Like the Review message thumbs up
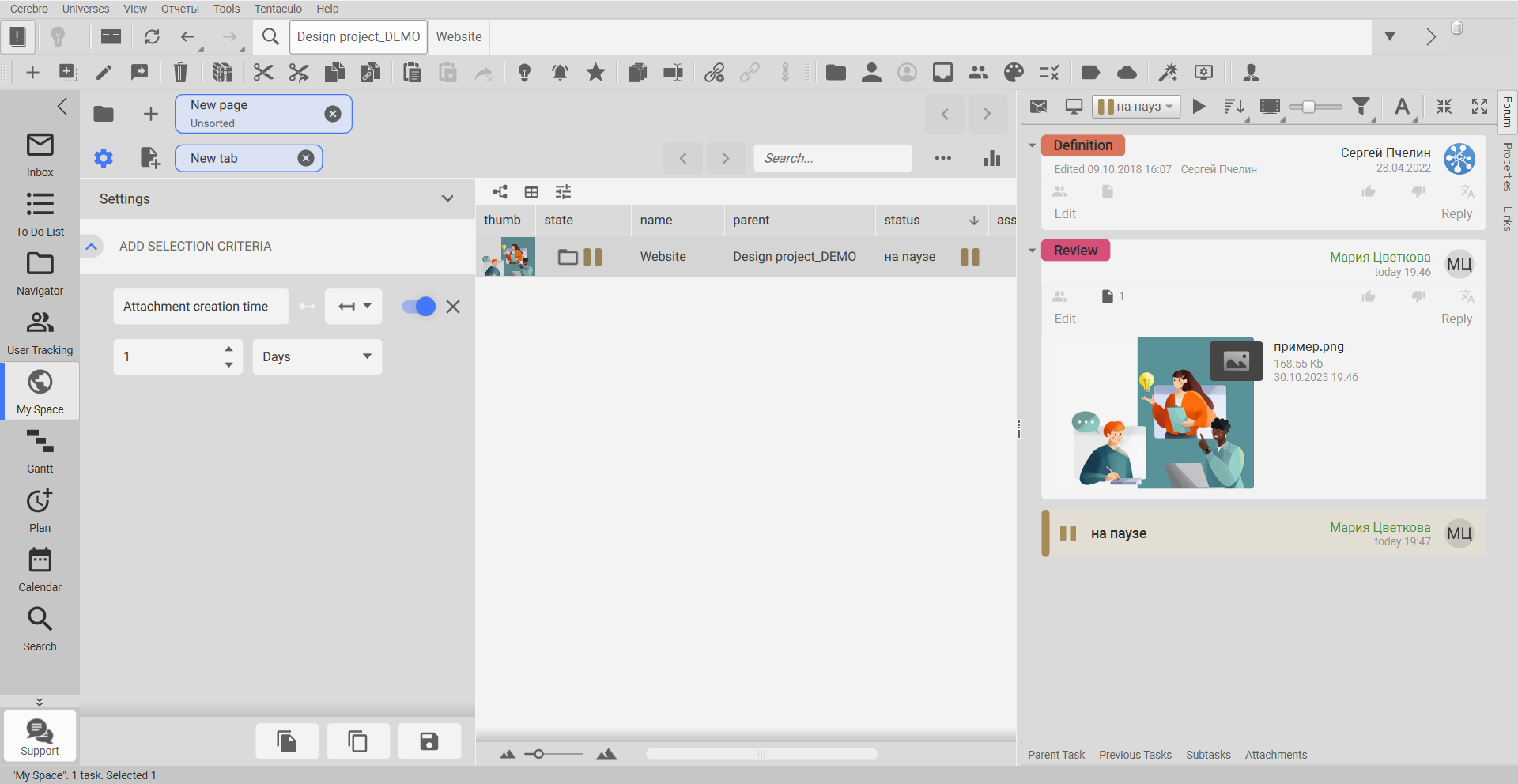This screenshot has width=1518, height=784. pyautogui.click(x=1369, y=296)
